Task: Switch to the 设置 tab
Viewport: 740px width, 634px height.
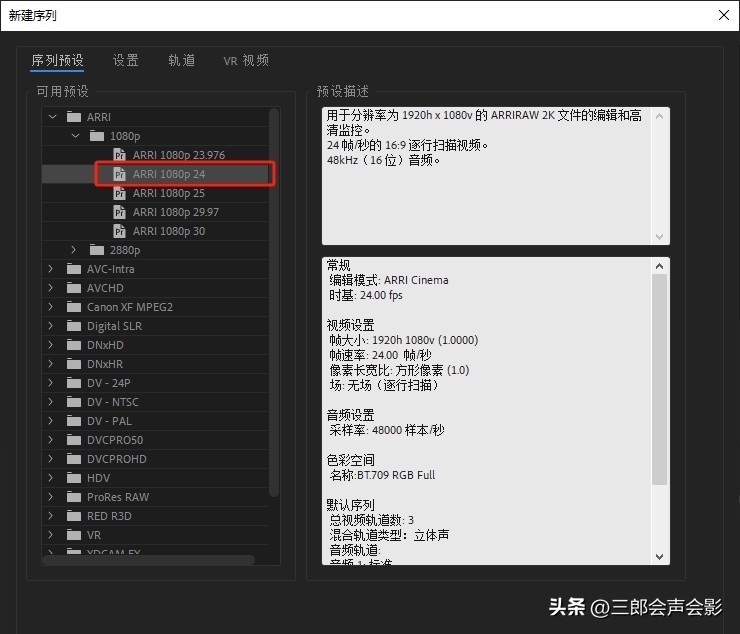Action: pos(125,60)
